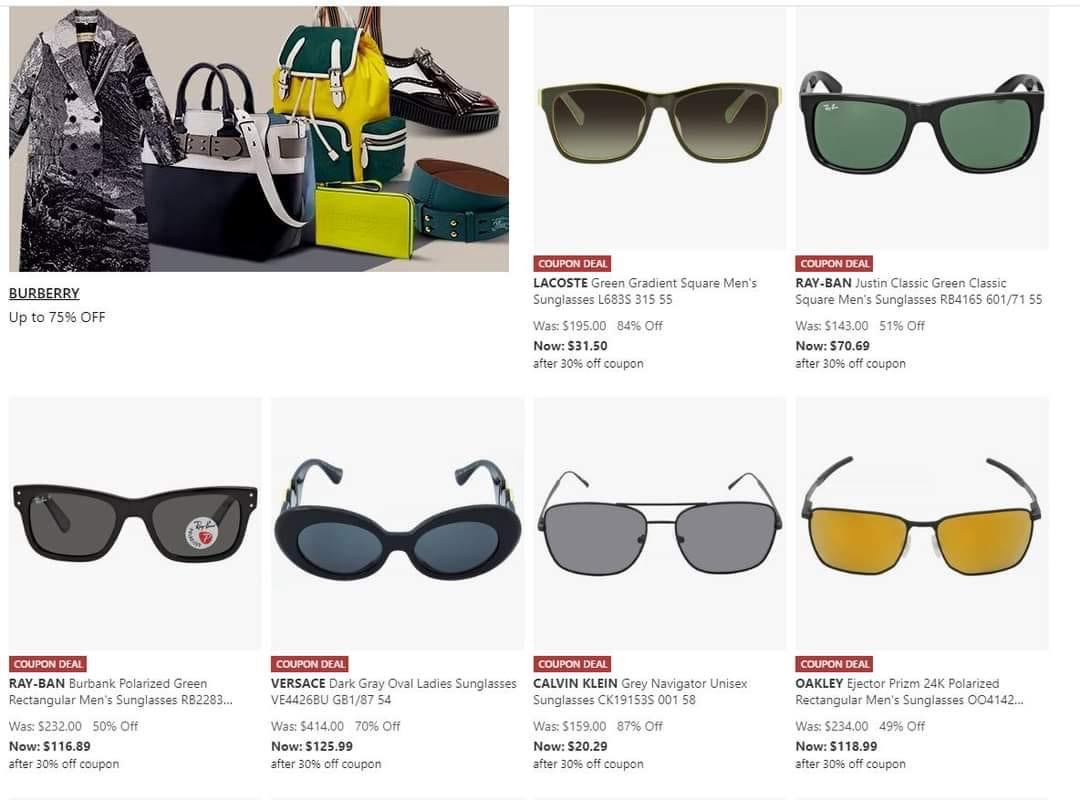Viewport: 1080px width, 800px height.
Task: Open the Lacoste green gradient sunglasses image
Action: 660,129
